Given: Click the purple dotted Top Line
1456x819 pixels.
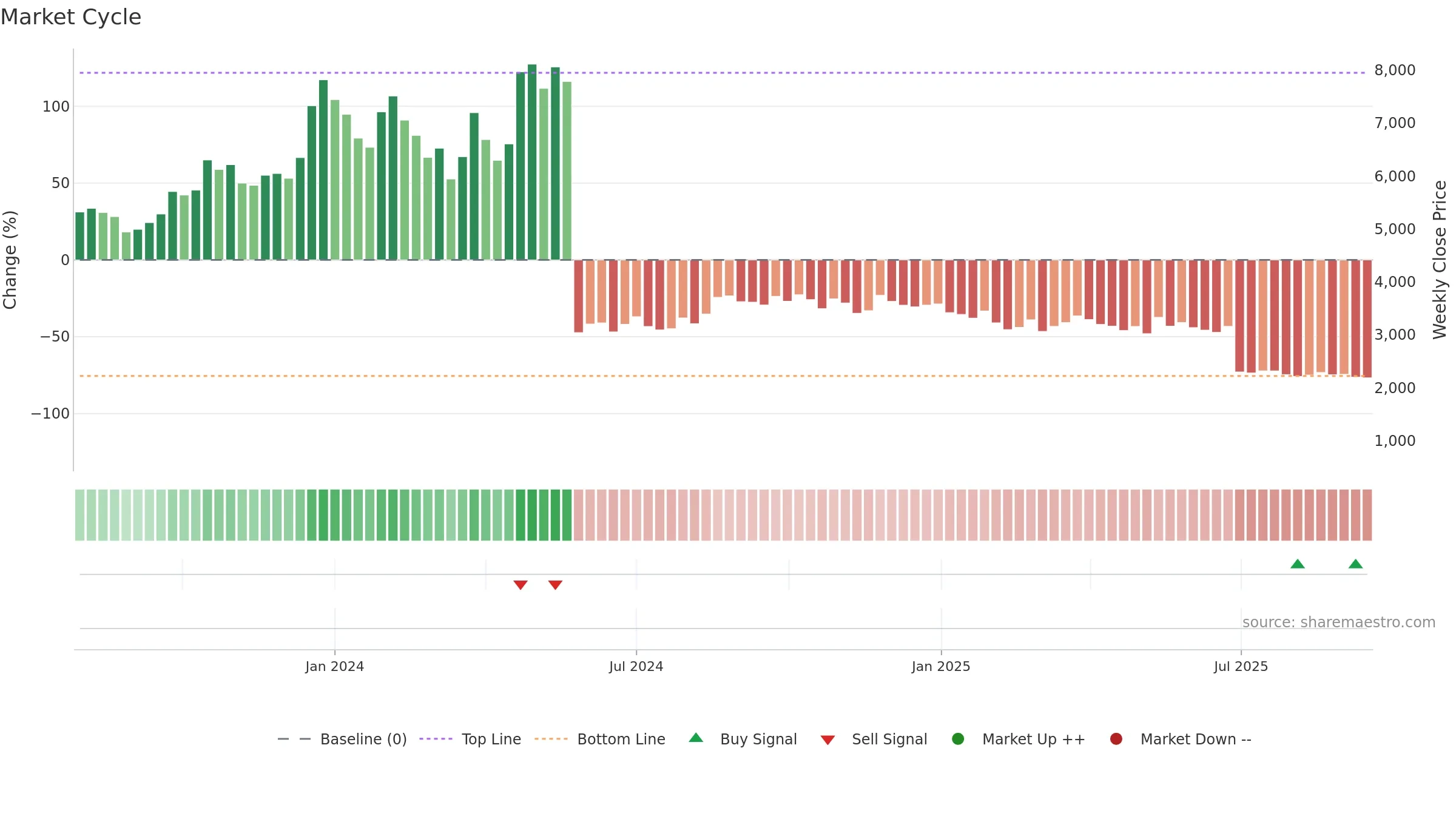Looking at the screenshot, I should [x=722, y=73].
